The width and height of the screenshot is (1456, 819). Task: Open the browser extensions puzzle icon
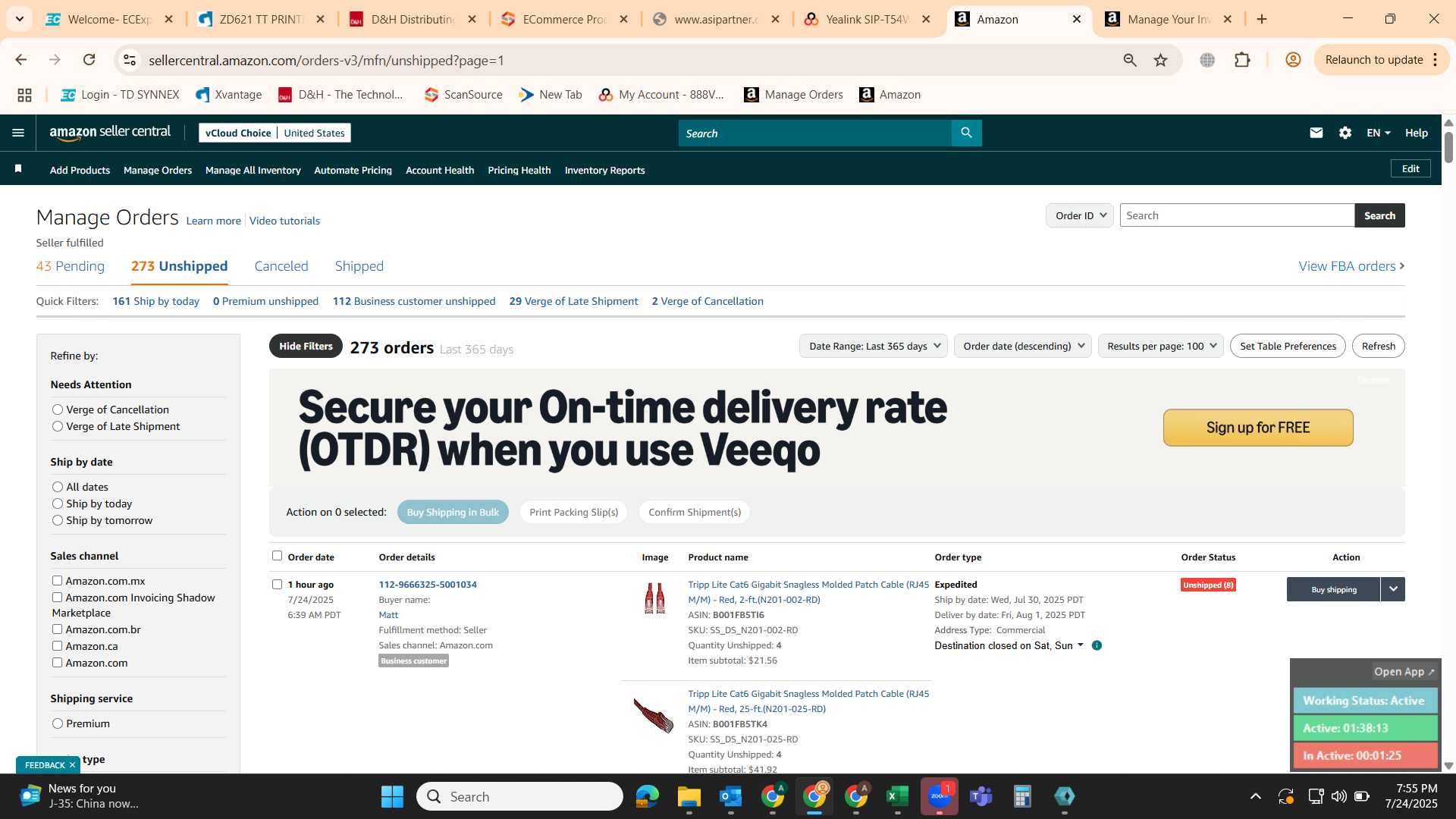pos(1242,60)
